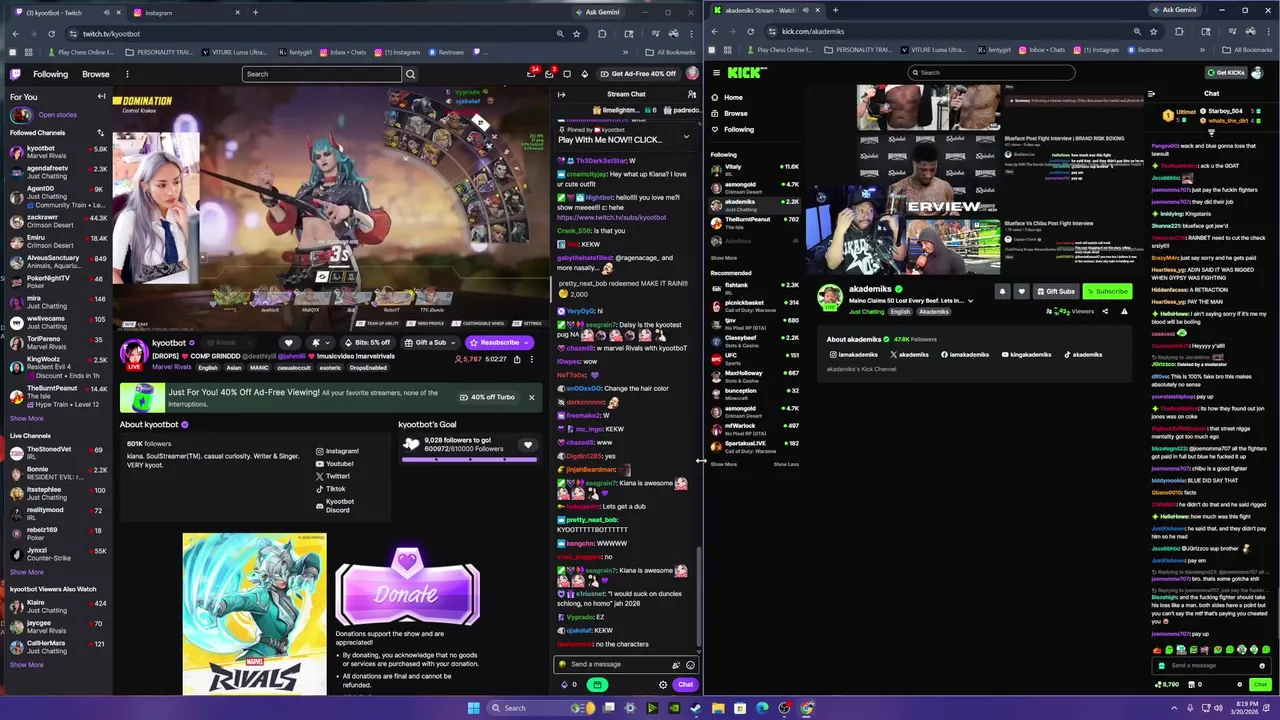Go to Kick Browse
Screen dimensions: 1280x720
pos(735,113)
